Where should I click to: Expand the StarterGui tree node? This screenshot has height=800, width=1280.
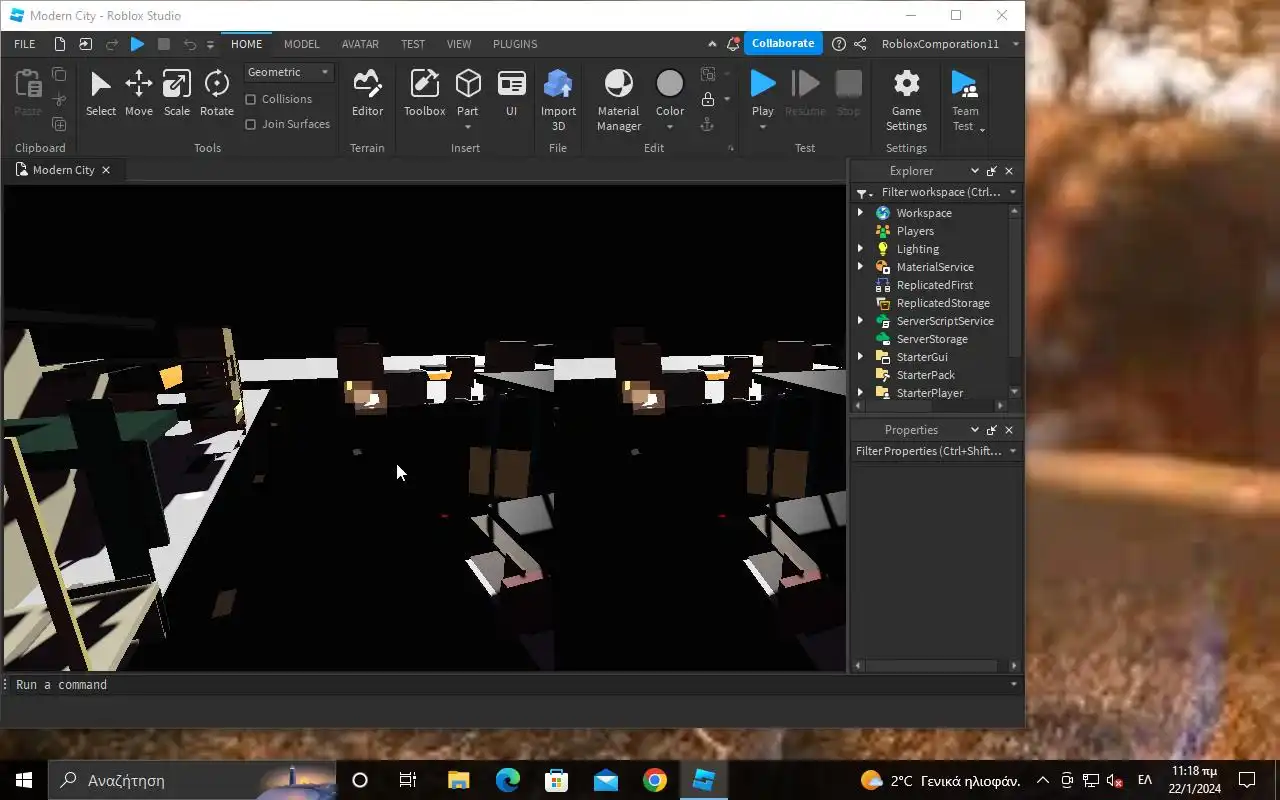click(860, 357)
